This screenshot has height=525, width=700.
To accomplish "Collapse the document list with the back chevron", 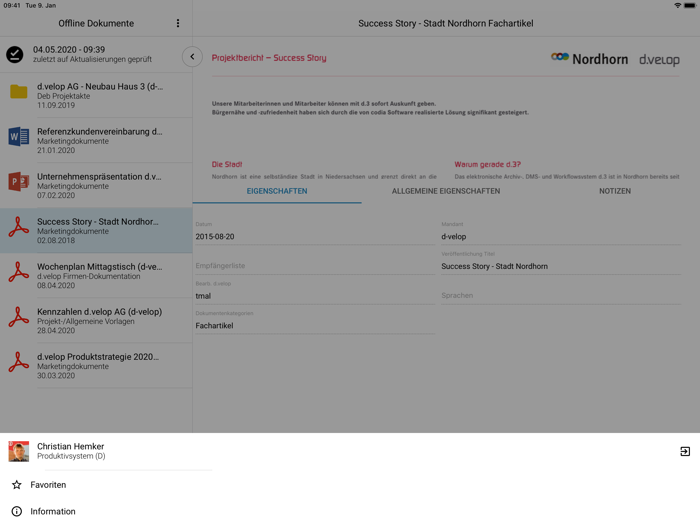I will click(x=192, y=57).
